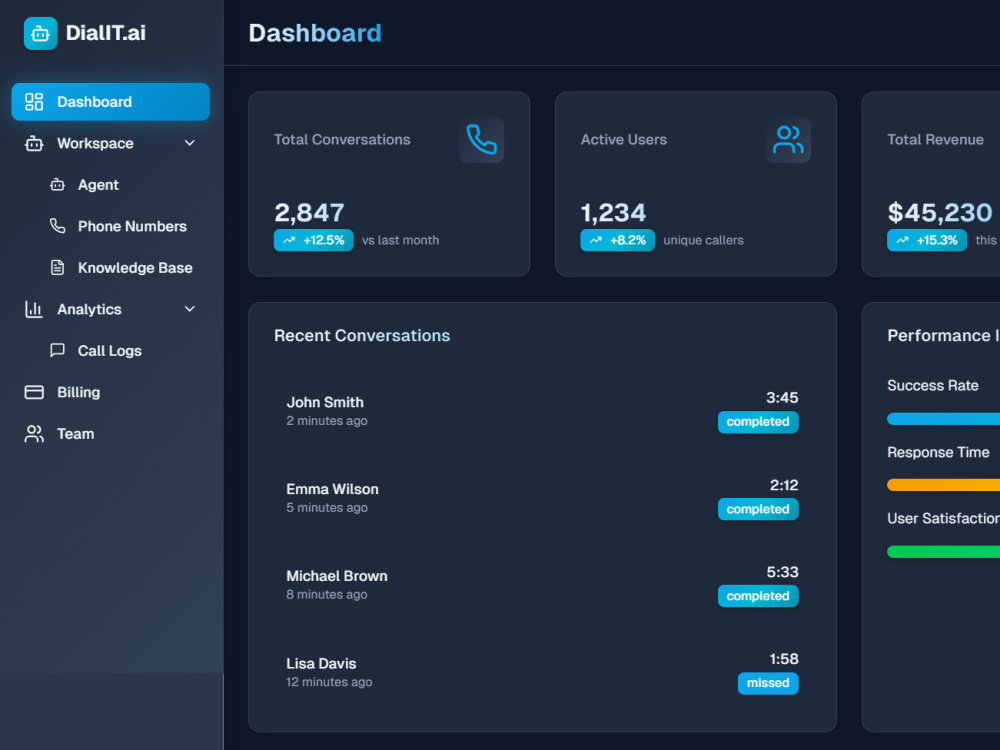This screenshot has height=750, width=1000.
Task: Click Emma Wilson's completed status badge
Action: tap(758, 509)
